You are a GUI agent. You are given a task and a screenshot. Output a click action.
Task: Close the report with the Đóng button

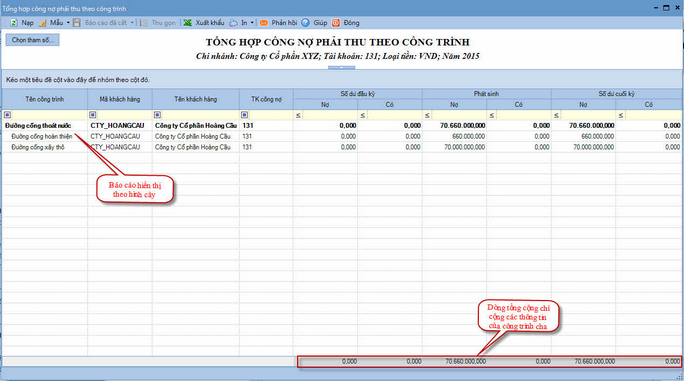click(345, 23)
